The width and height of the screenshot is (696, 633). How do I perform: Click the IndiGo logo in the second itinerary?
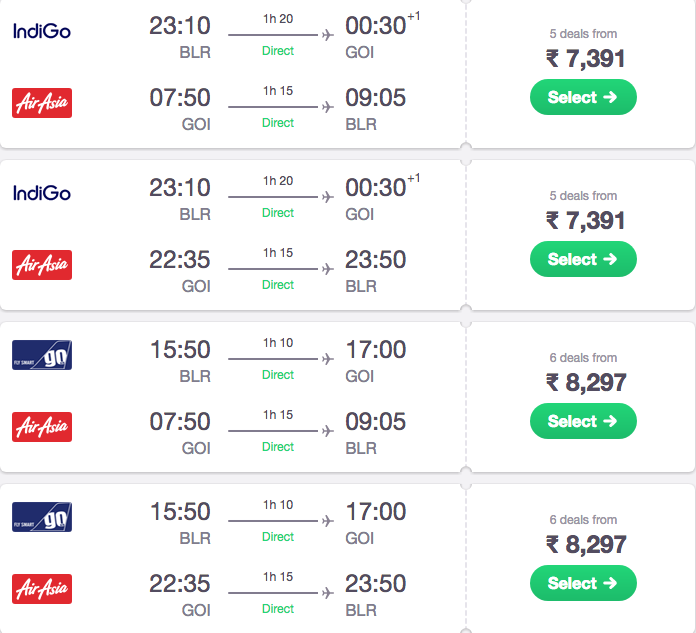42,193
